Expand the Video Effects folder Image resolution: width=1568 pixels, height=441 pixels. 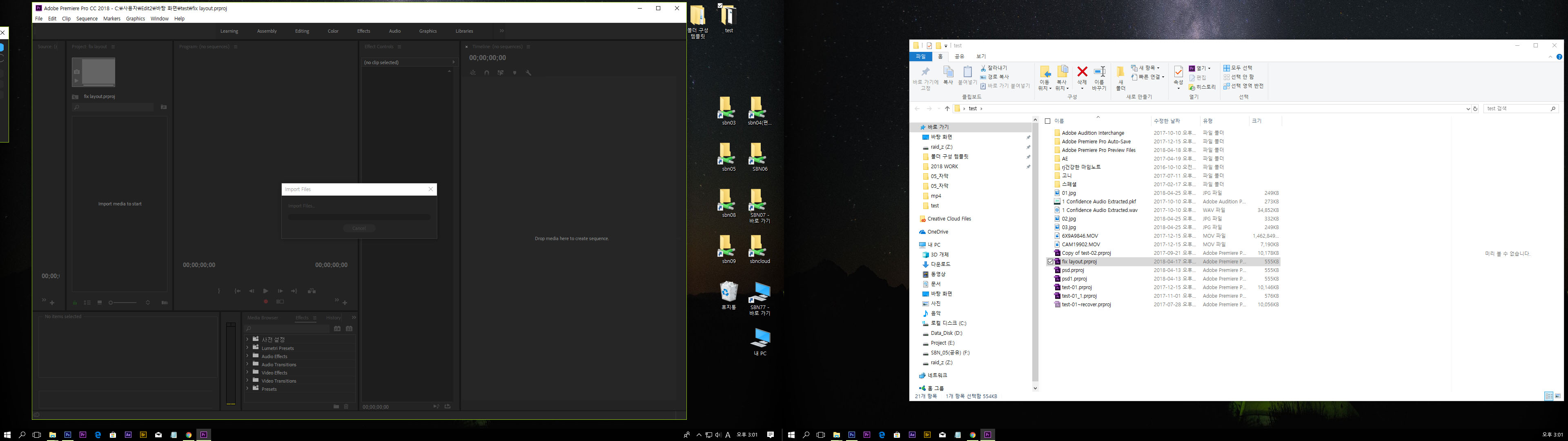247,372
